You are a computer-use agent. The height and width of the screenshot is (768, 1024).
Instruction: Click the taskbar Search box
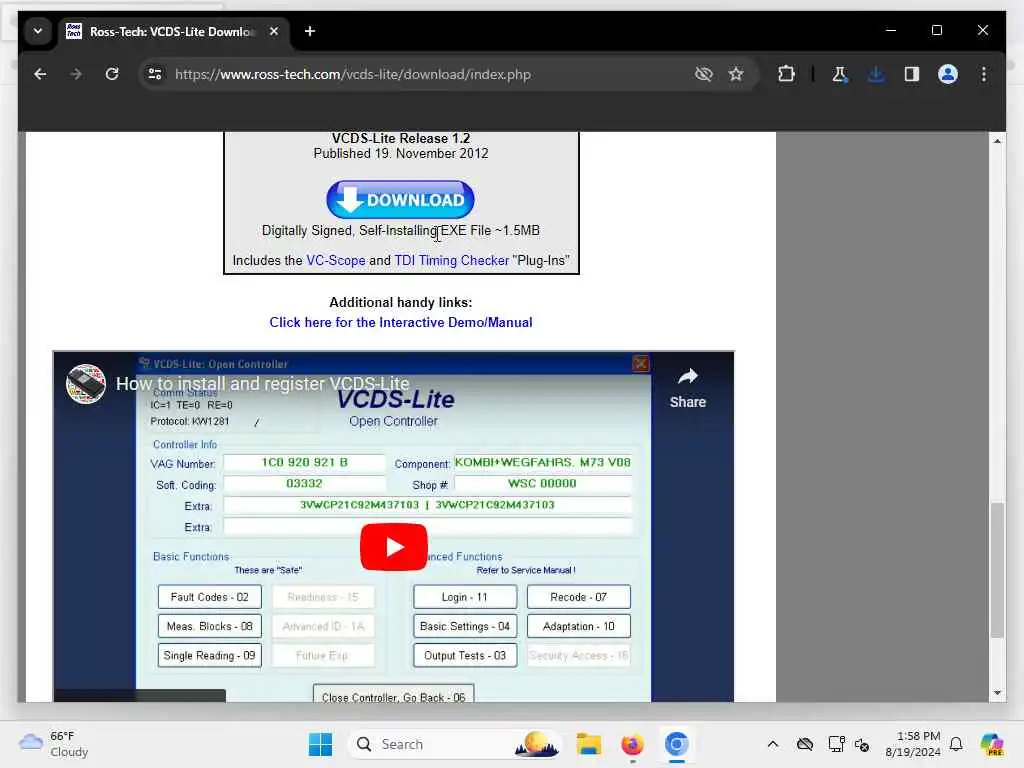coord(457,744)
